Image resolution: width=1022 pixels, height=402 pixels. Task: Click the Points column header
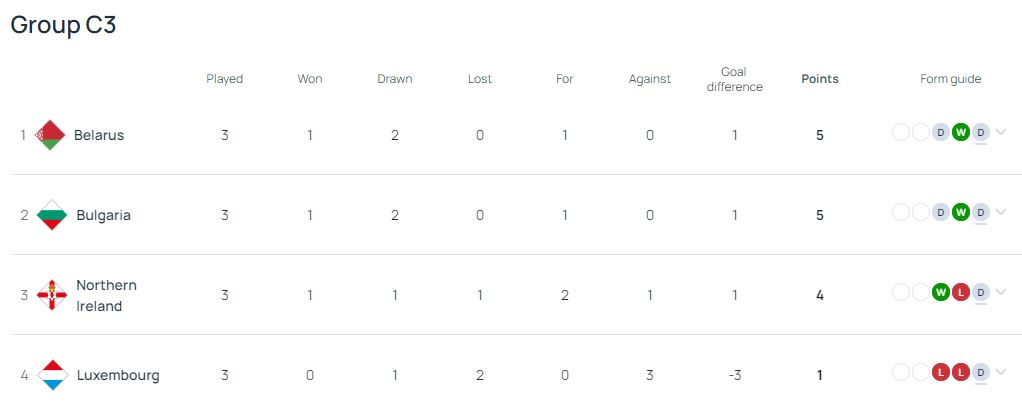[820, 79]
